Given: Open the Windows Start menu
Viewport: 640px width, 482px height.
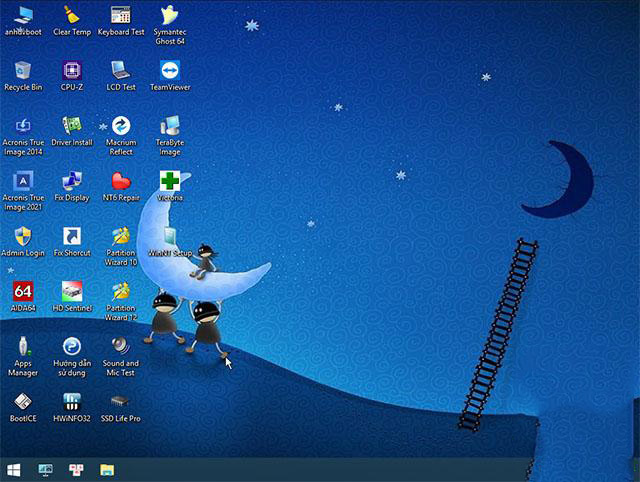Looking at the screenshot, I should click(13, 470).
